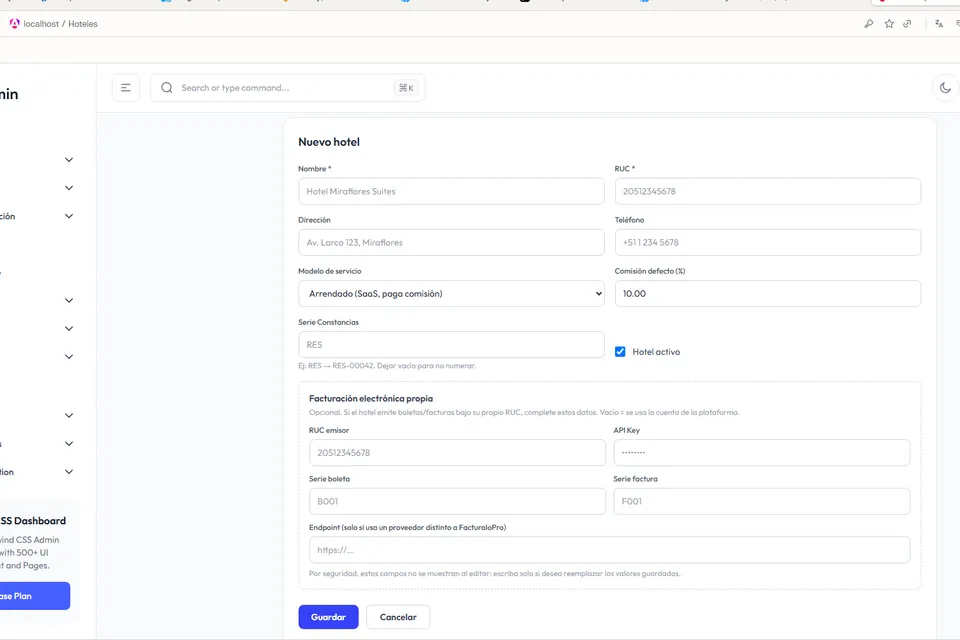Click the 'Opcional. Si el hotel emite' description

(x=524, y=413)
